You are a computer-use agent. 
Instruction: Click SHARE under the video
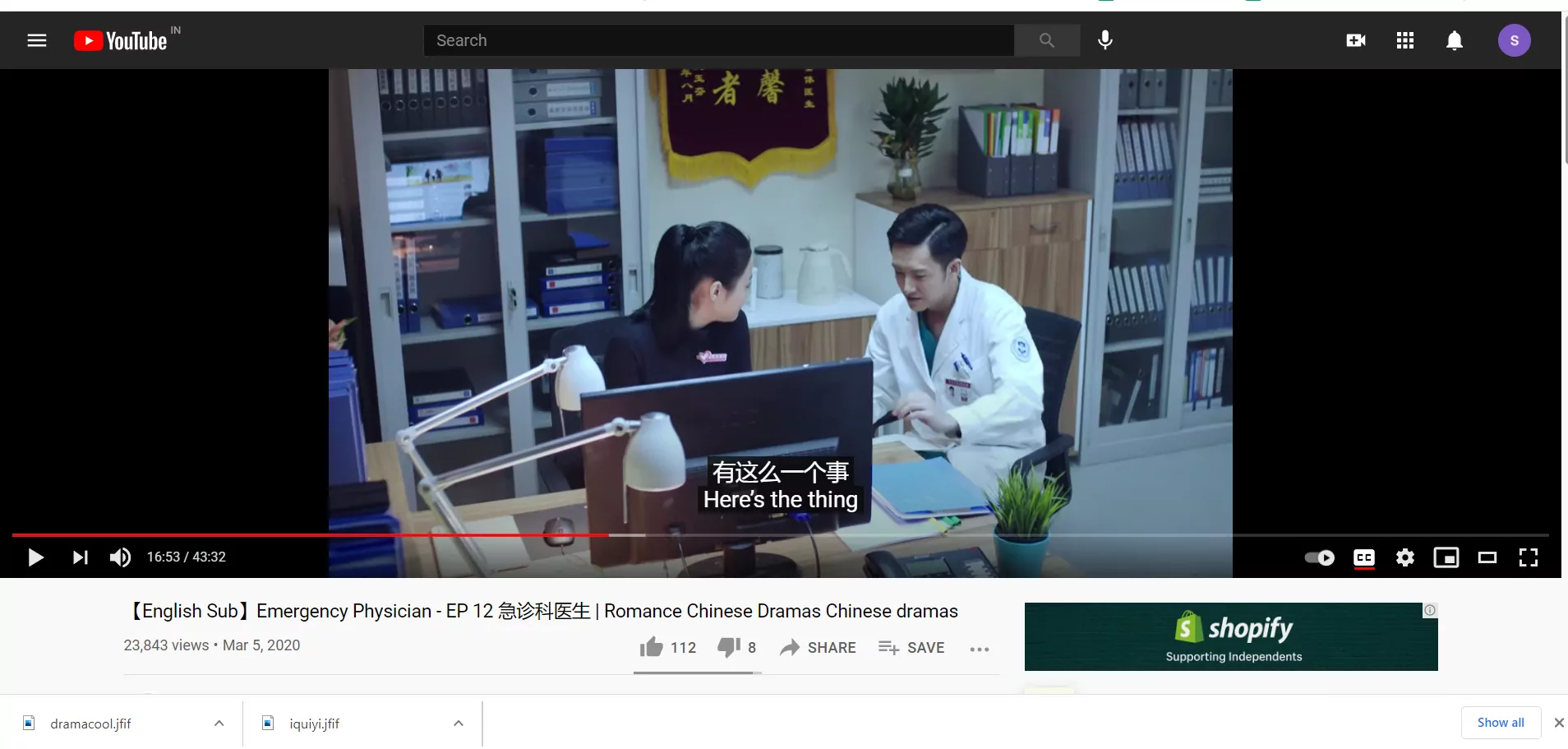click(x=818, y=648)
